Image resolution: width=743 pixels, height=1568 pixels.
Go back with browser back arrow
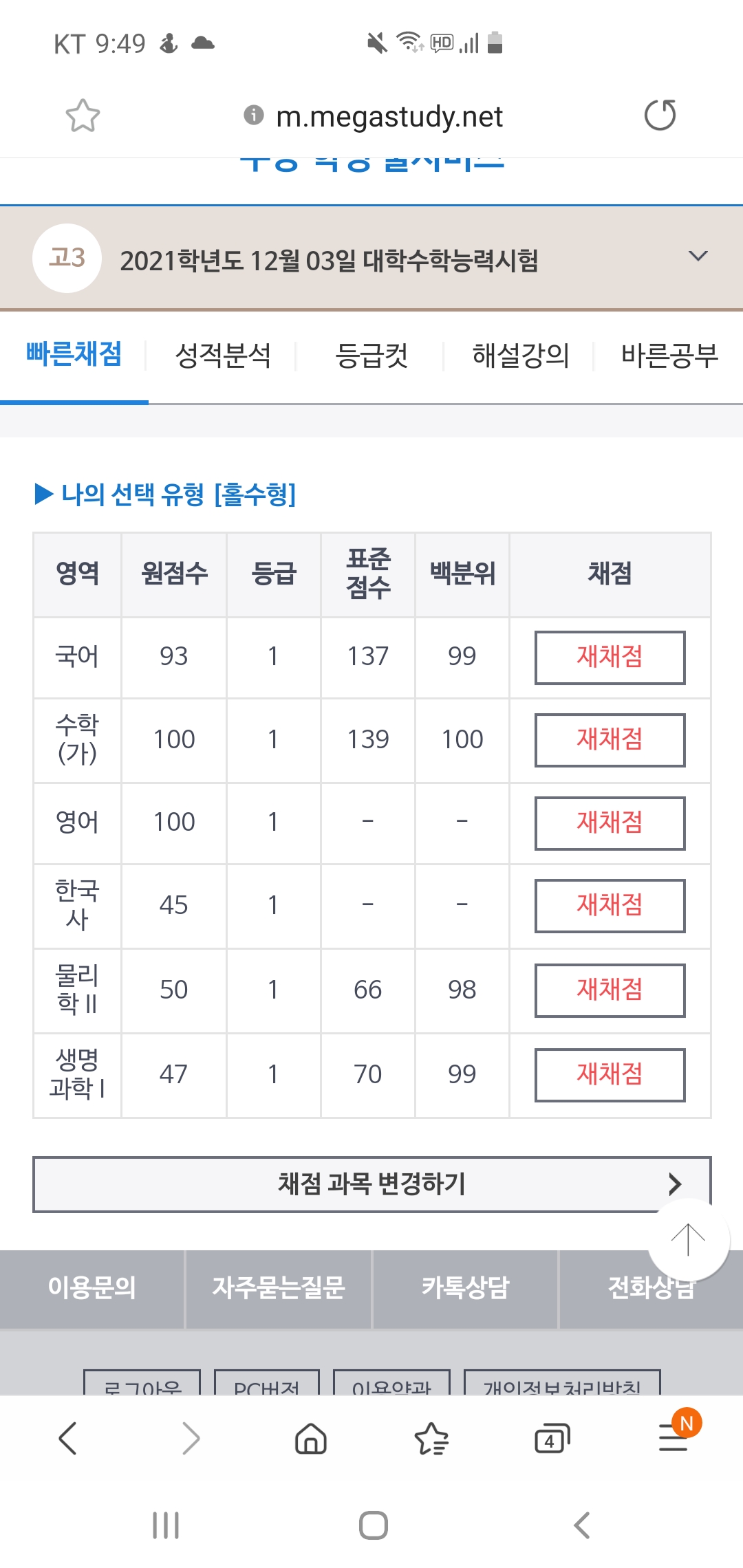pyautogui.click(x=67, y=1438)
